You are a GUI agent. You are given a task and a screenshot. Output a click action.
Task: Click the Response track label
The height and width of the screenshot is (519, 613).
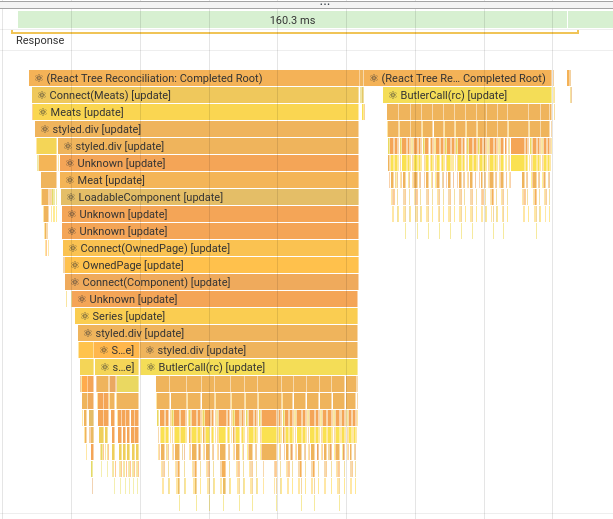point(40,40)
